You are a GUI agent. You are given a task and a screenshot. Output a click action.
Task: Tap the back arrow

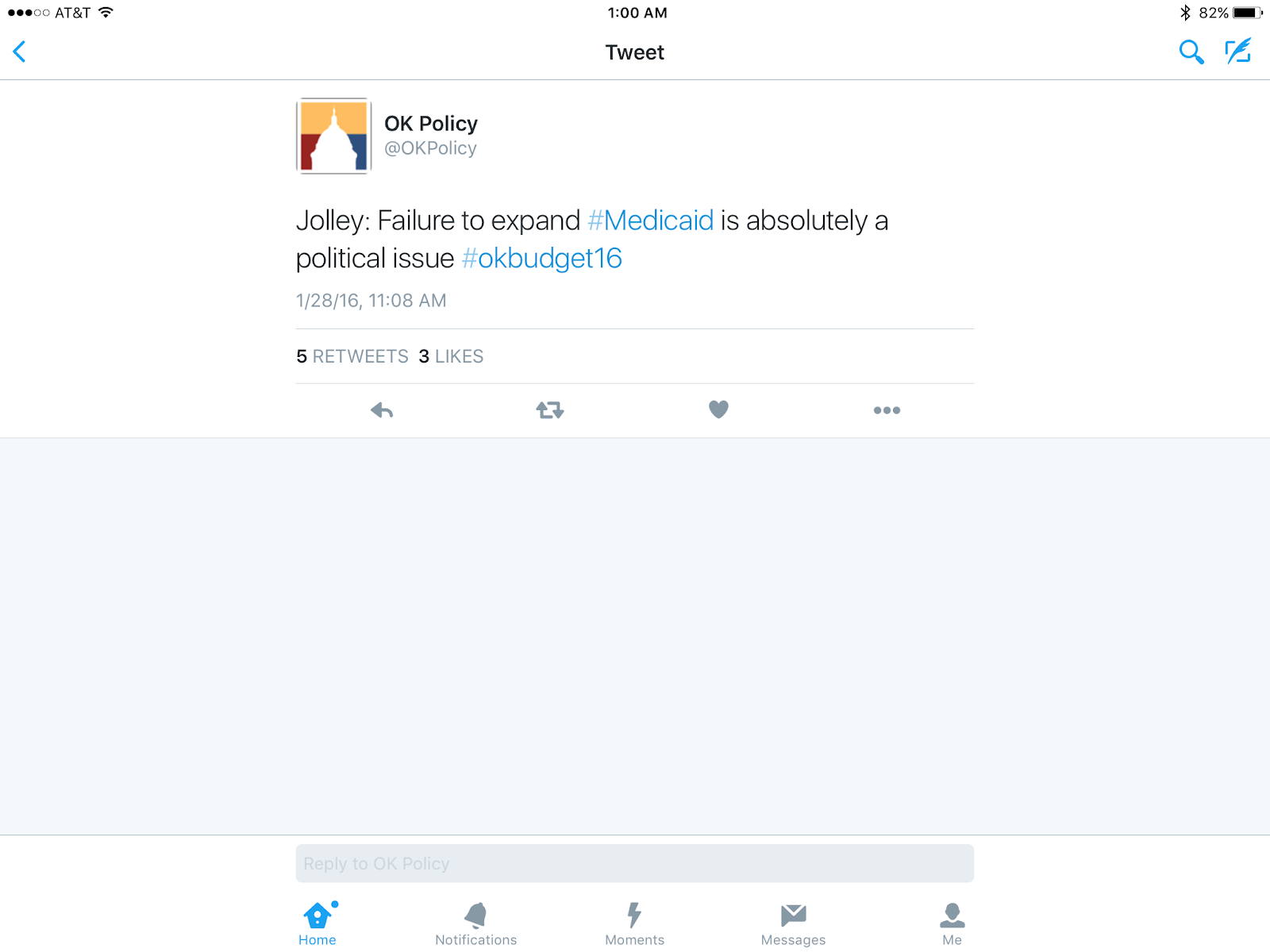[20, 52]
